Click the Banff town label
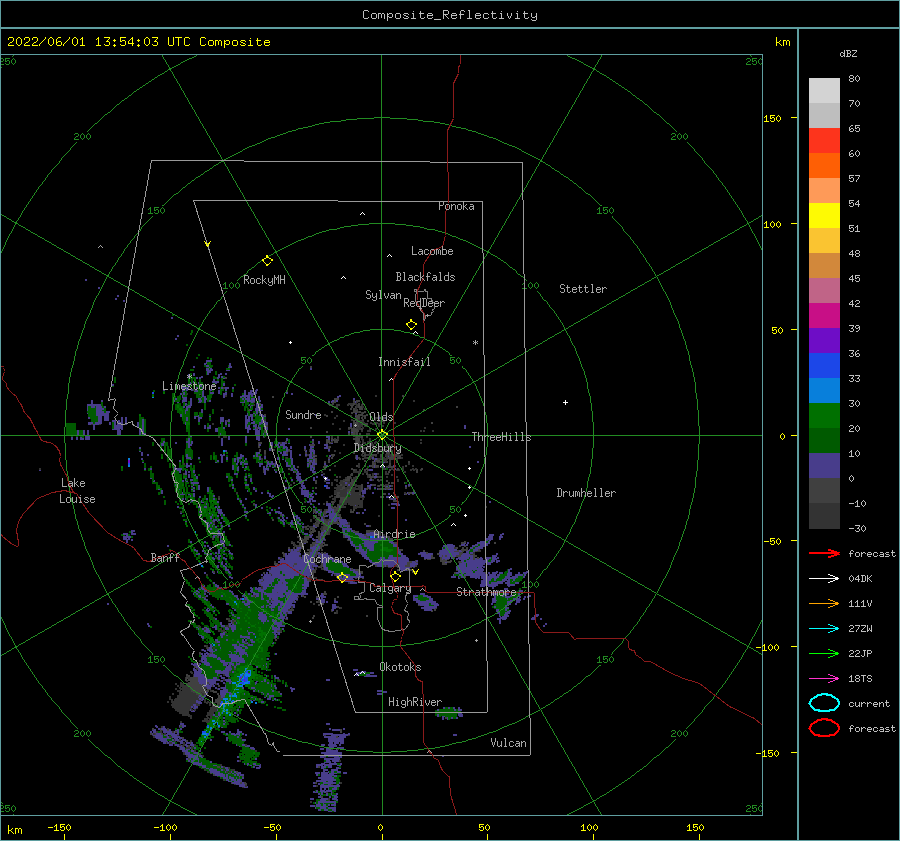 point(165,557)
